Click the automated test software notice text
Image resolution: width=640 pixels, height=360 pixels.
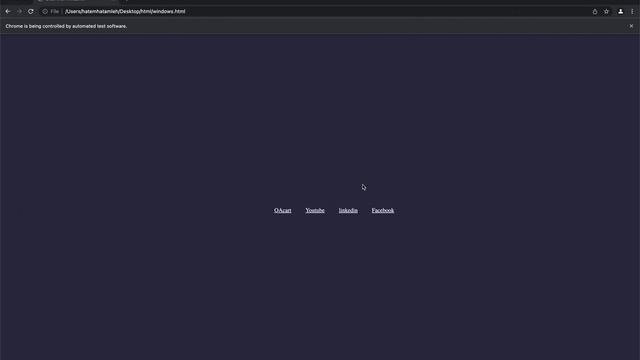[66, 26]
